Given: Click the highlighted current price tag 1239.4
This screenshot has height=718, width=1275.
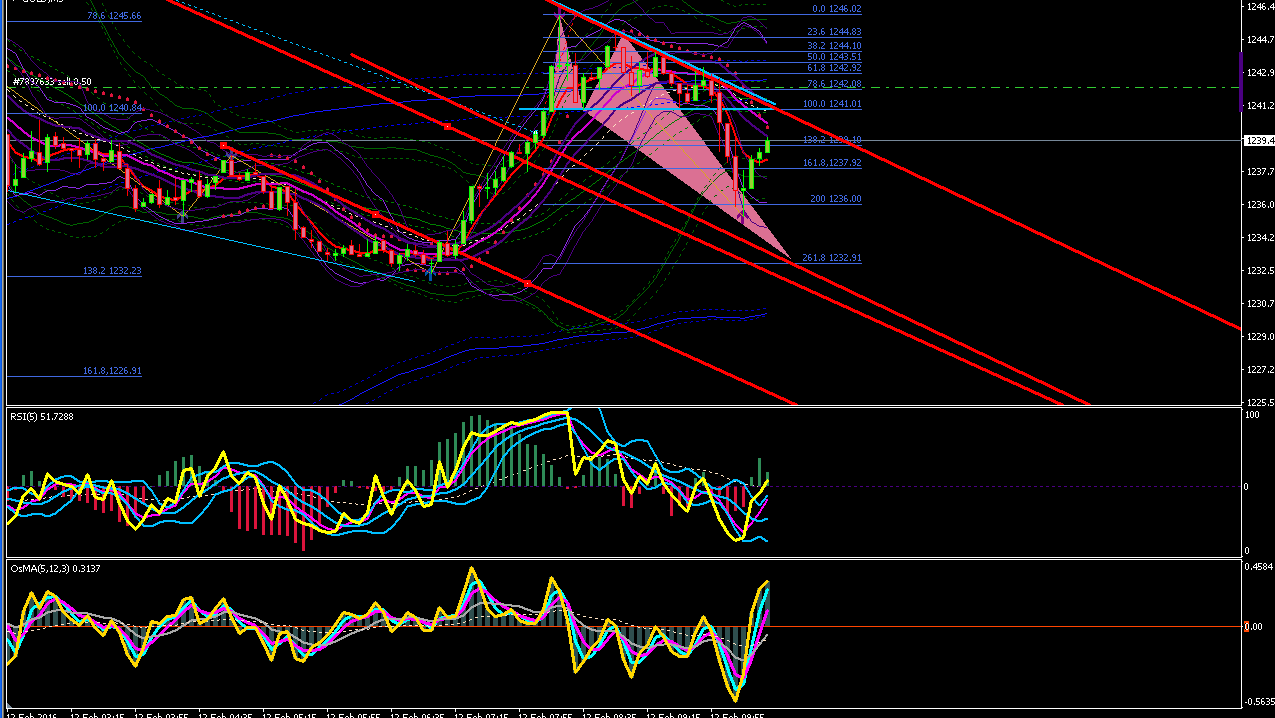Looking at the screenshot, I should [1260, 141].
